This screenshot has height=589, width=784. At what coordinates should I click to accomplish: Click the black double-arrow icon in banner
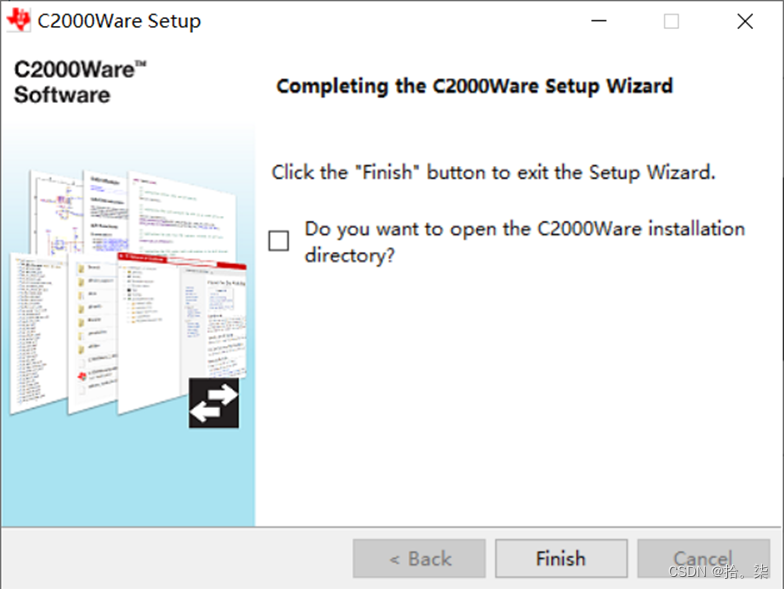(214, 403)
